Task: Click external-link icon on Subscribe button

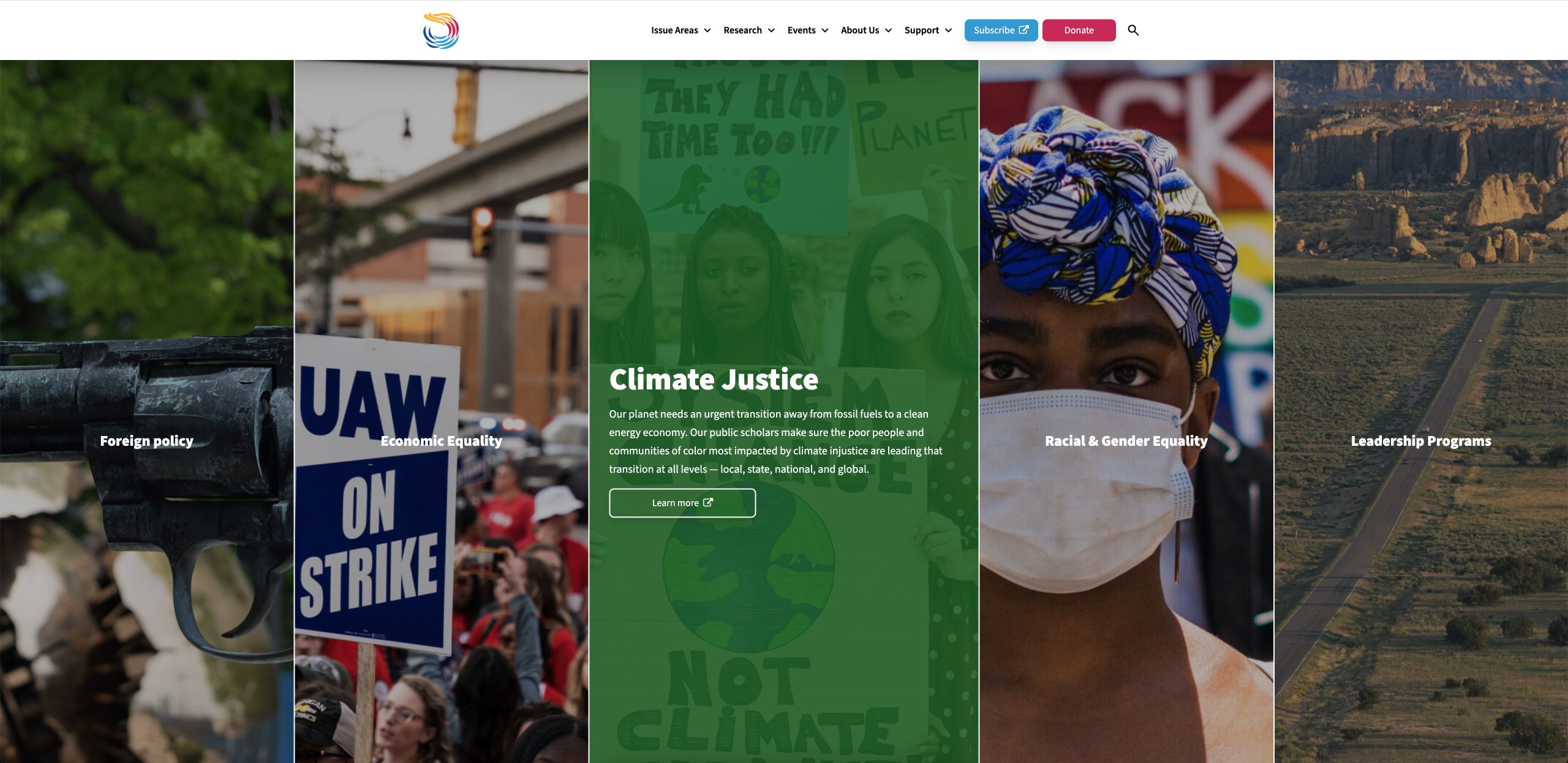Action: click(1023, 29)
